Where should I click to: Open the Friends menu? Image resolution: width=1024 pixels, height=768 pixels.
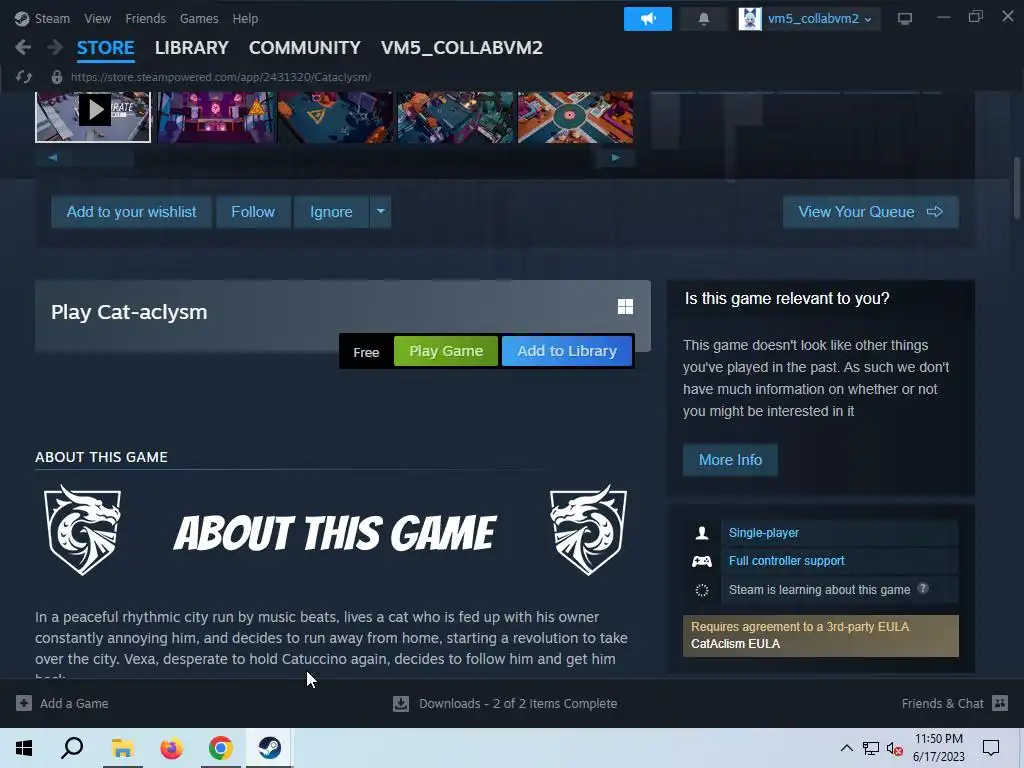(x=145, y=18)
